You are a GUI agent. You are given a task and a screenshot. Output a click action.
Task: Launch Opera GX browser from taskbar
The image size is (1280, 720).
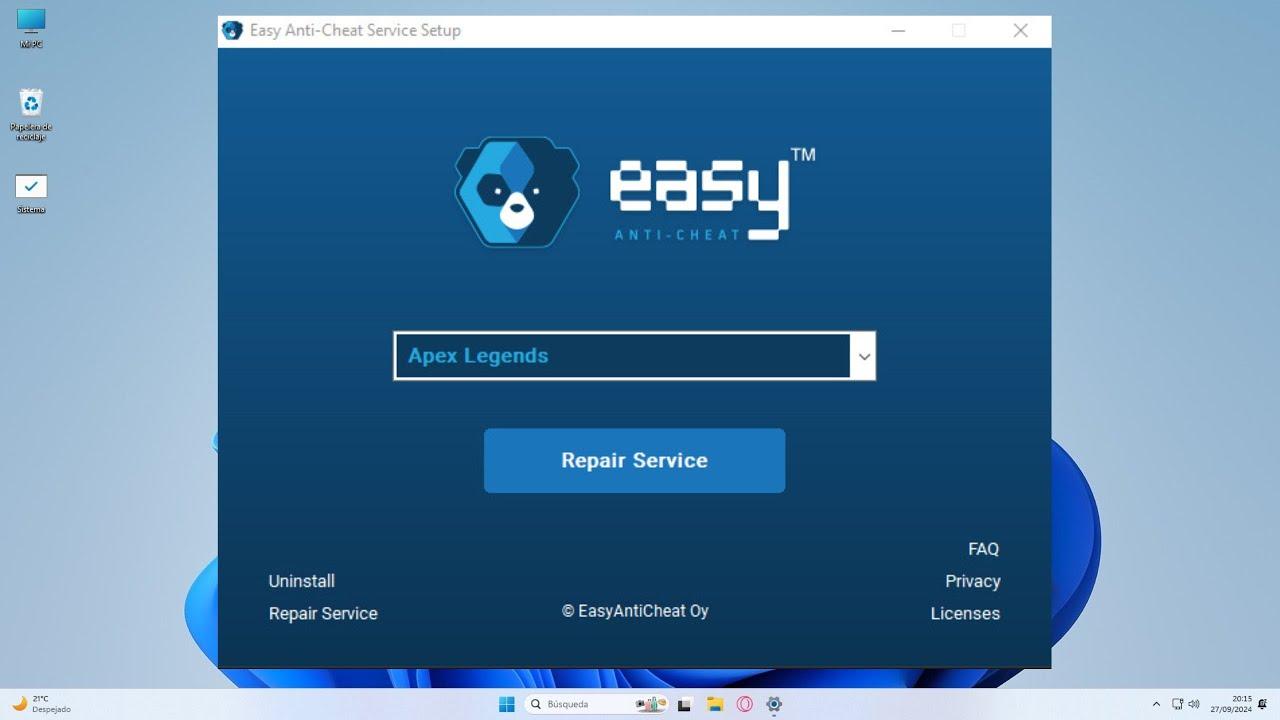coord(744,704)
